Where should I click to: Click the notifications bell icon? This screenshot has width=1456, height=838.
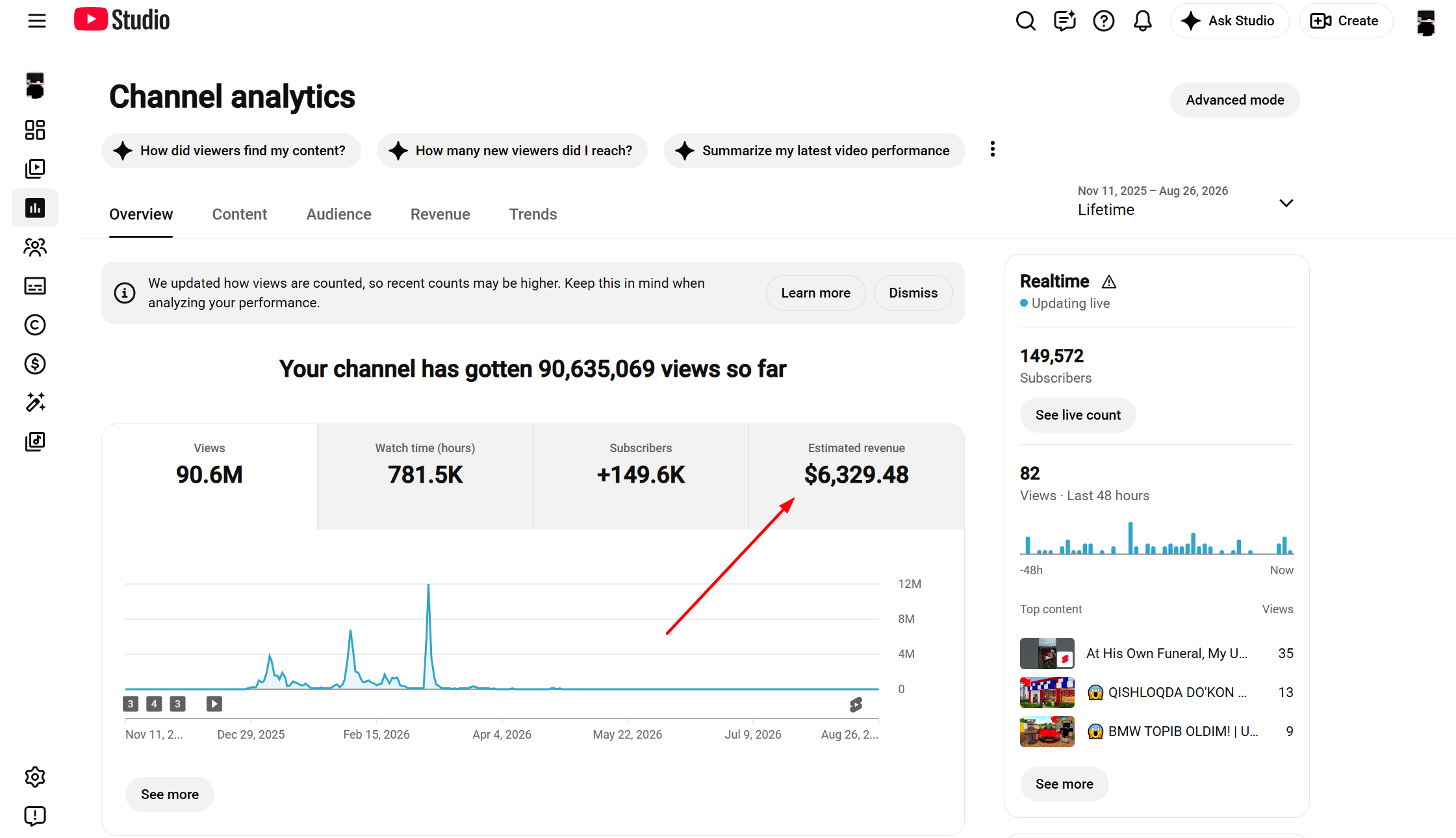pos(1142,21)
